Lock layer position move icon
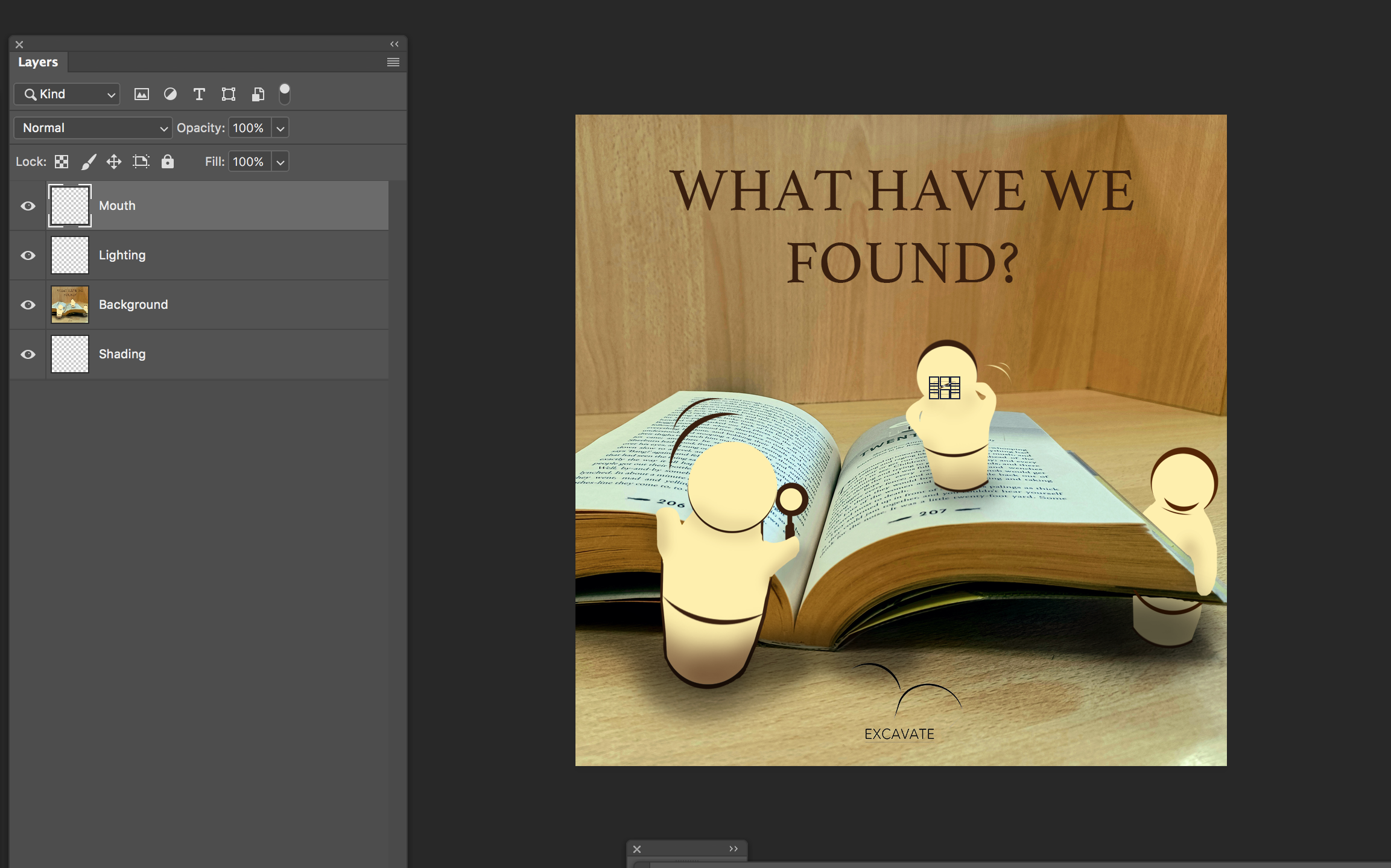Viewport: 1391px width, 868px height. click(x=114, y=162)
